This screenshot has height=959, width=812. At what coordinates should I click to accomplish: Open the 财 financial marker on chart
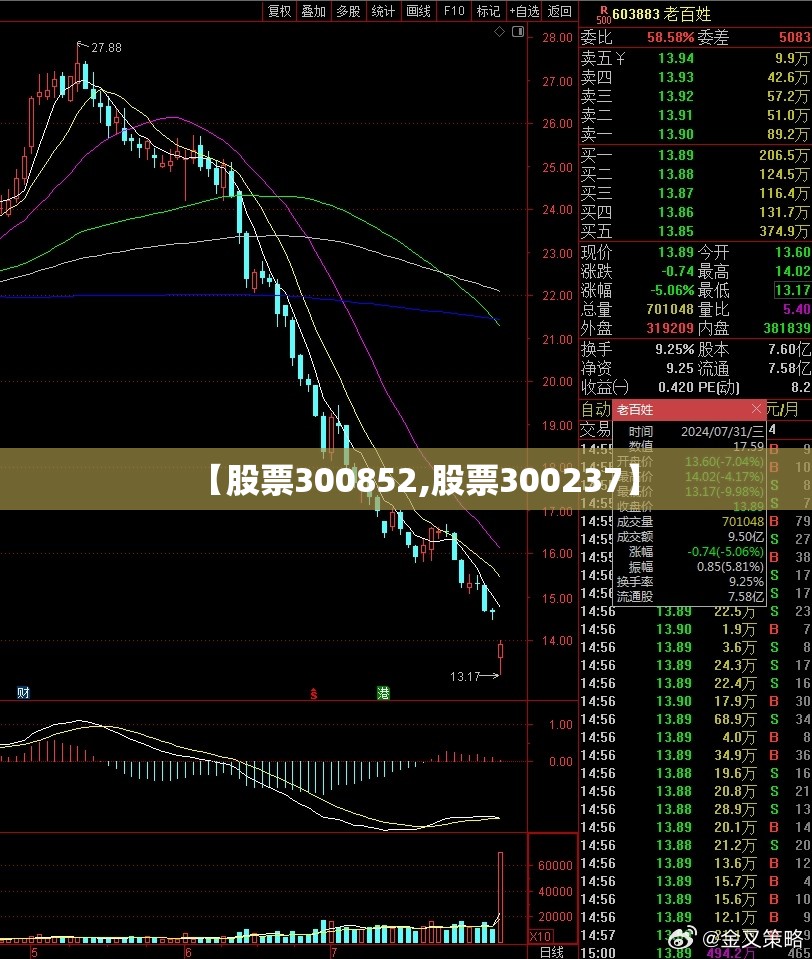tap(23, 692)
